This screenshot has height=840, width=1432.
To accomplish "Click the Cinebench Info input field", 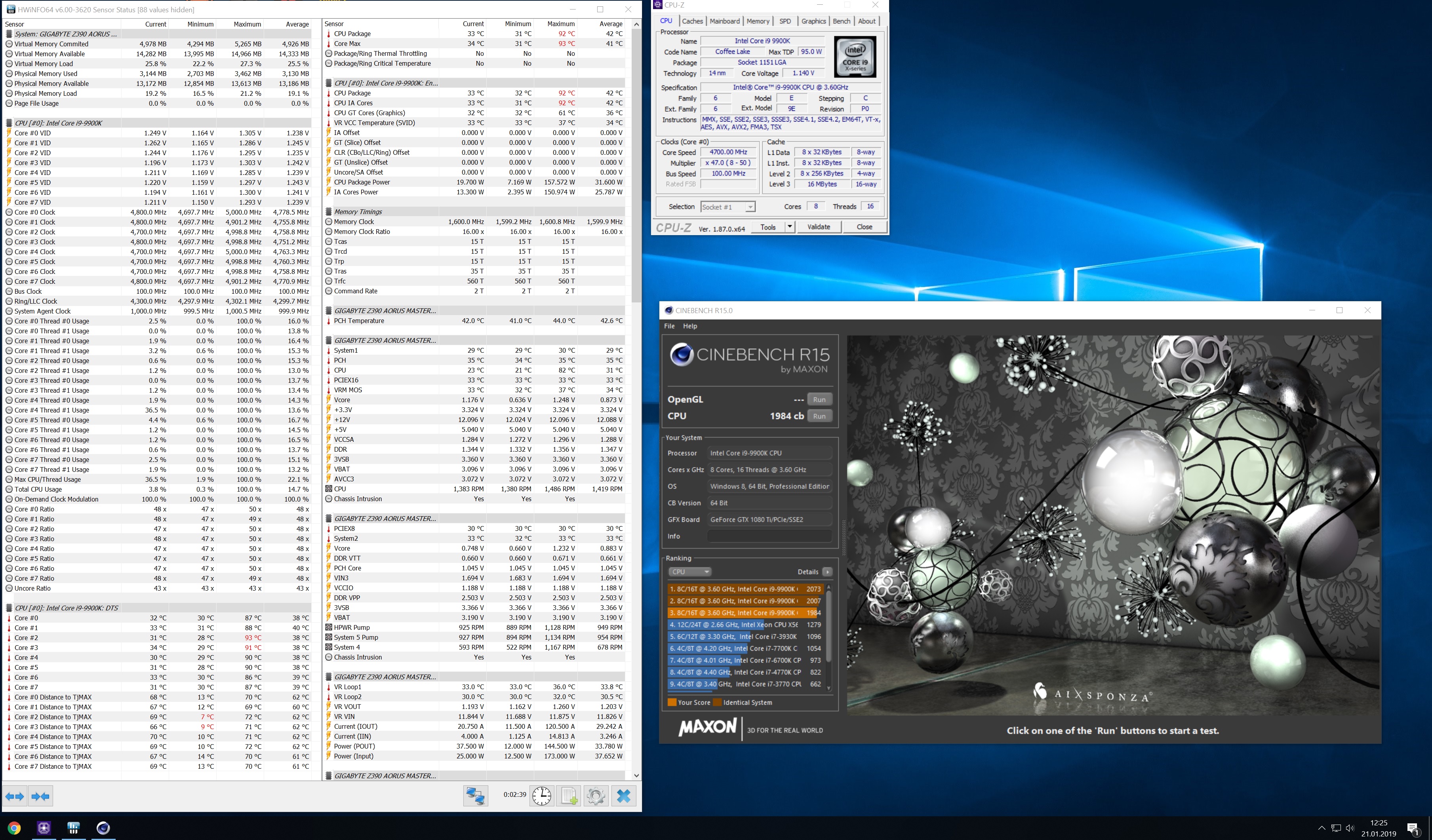I will click(769, 536).
